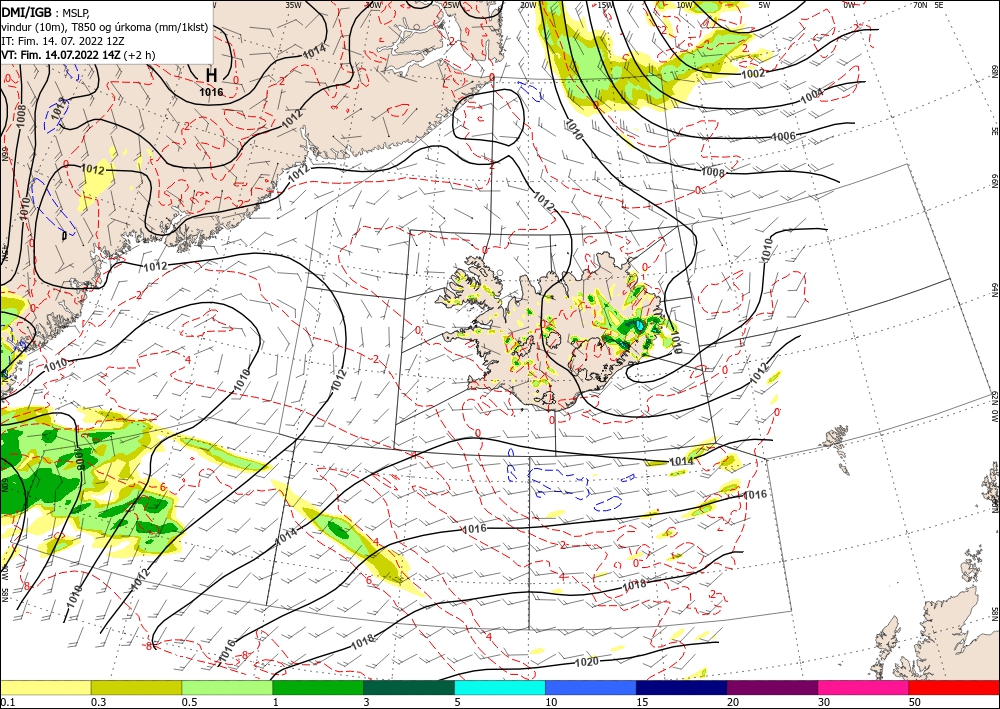Click the '15W' longitude label
1000x709 pixels.
click(x=606, y=5)
